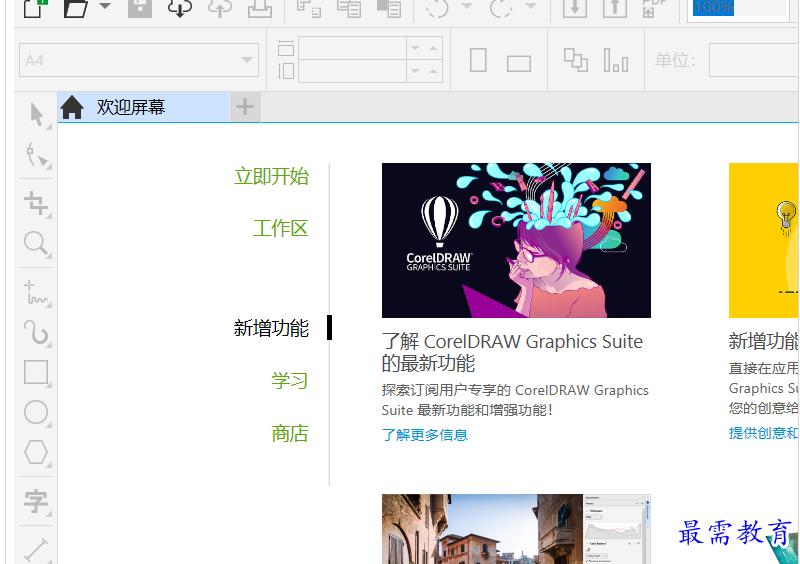
Task: Open the 立即开始 section
Action: tap(271, 176)
